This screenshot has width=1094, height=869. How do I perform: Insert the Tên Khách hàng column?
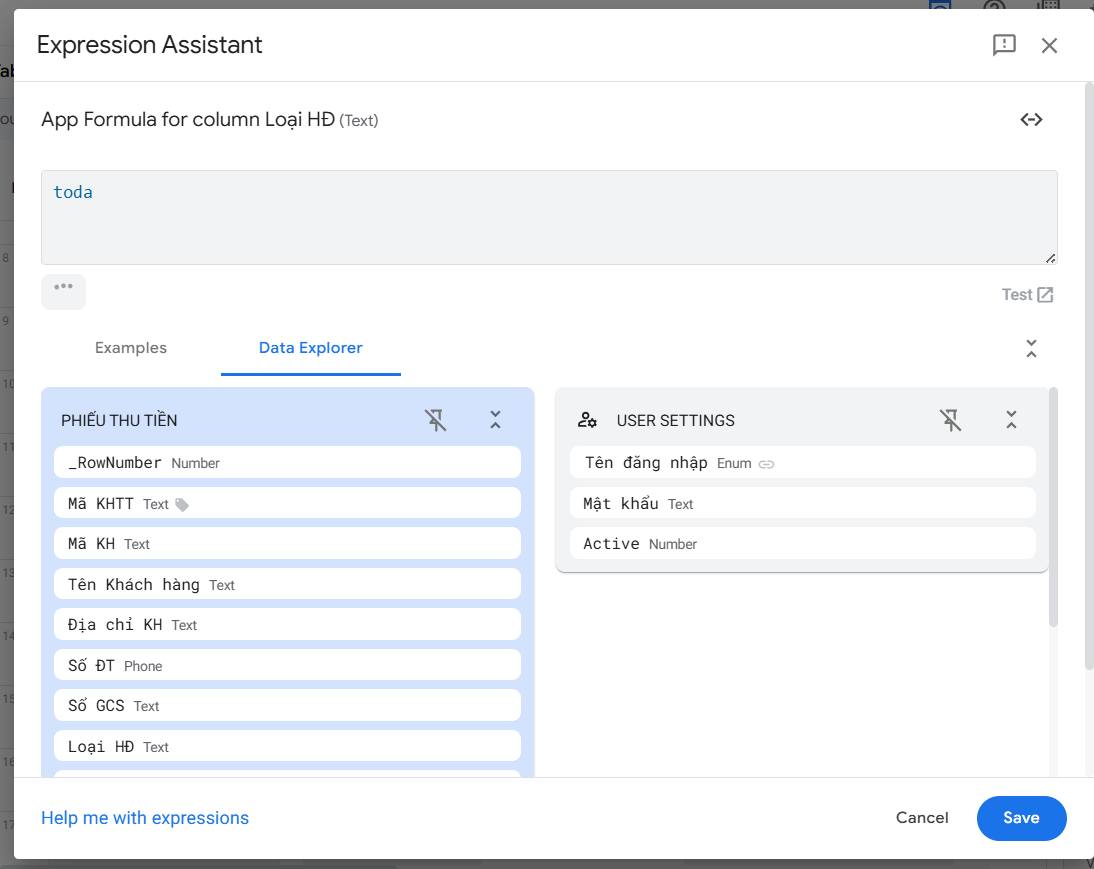(x=287, y=584)
